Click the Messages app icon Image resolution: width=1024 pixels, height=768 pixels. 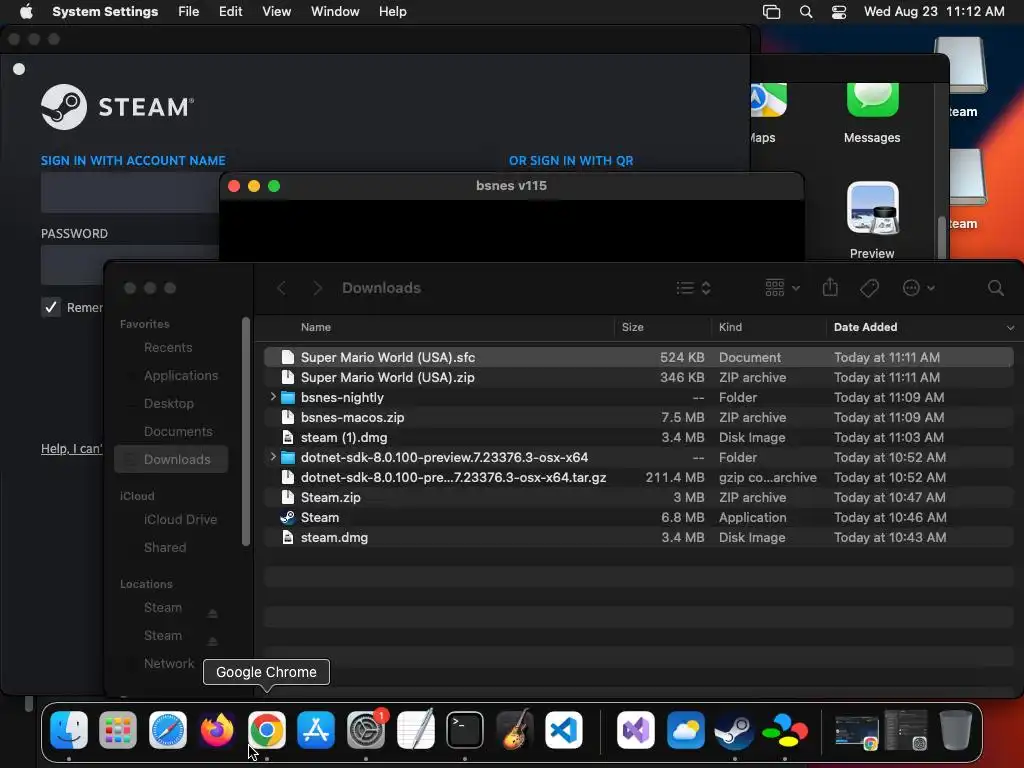click(x=872, y=99)
